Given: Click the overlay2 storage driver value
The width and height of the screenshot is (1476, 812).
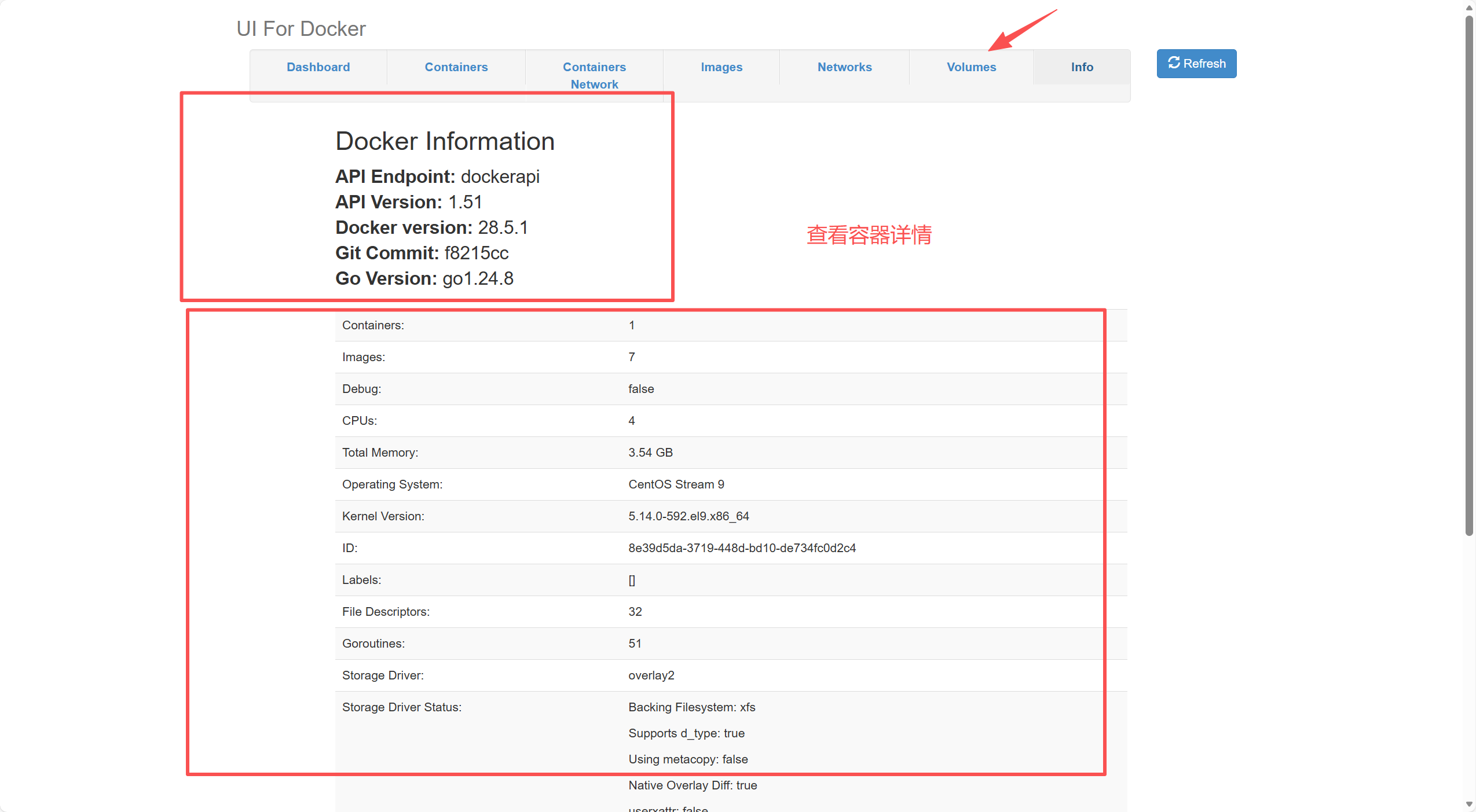Looking at the screenshot, I should [651, 675].
